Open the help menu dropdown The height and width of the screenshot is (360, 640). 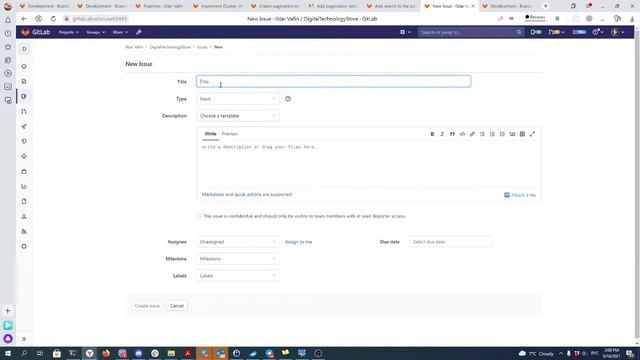[x=598, y=32]
